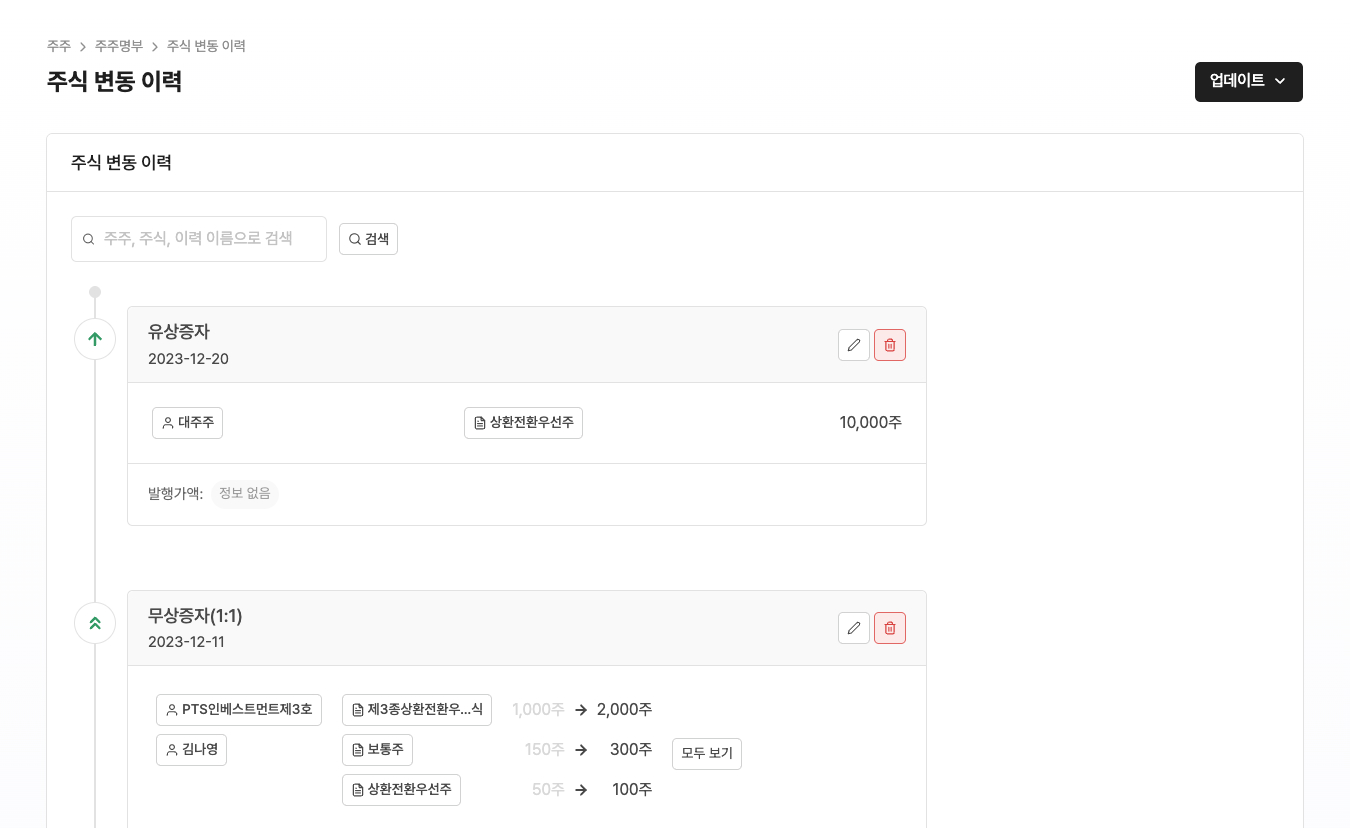Navigate to 주주 via the breadcrumb

pyautogui.click(x=59, y=46)
